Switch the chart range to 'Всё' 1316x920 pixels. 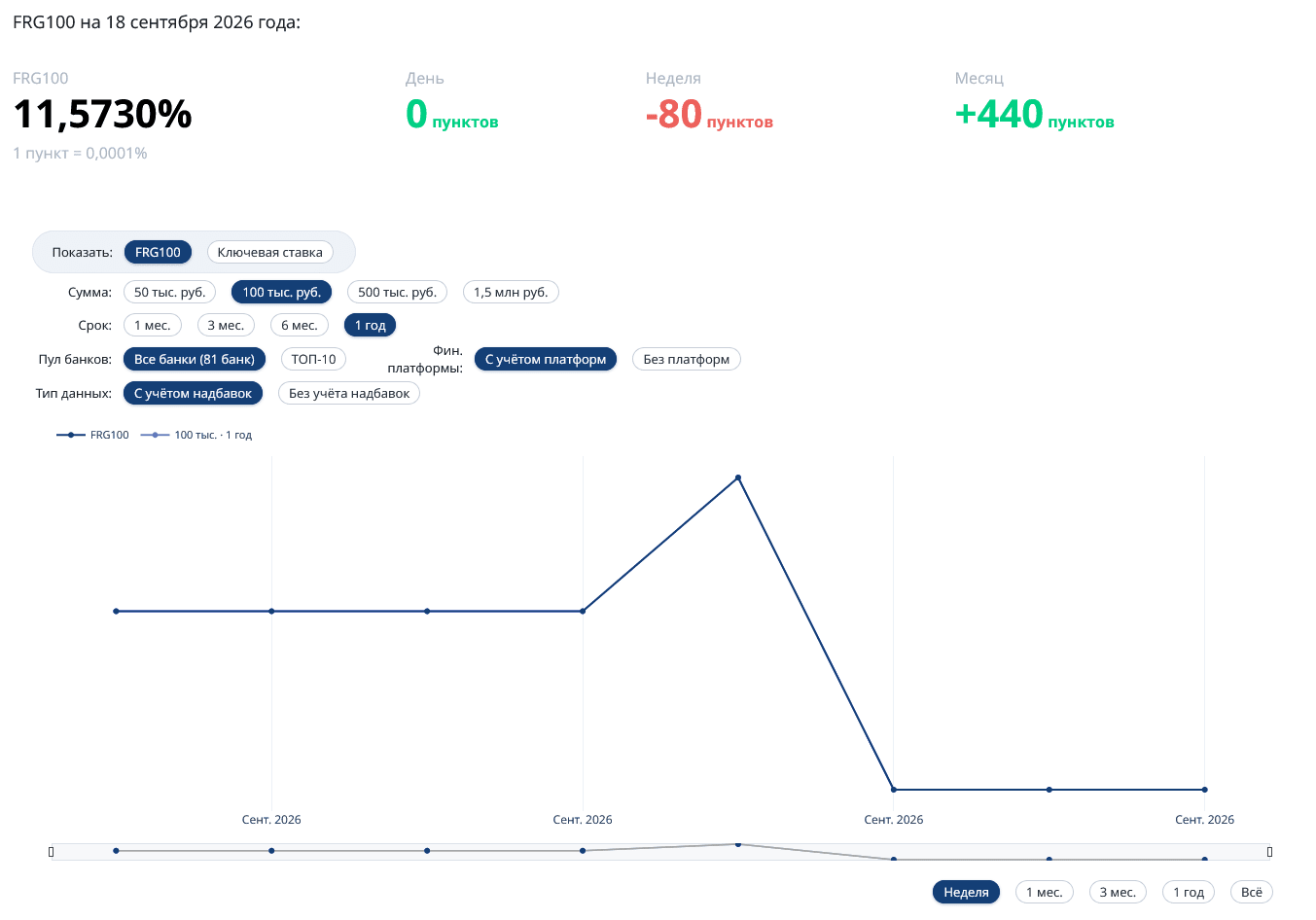[1252, 892]
